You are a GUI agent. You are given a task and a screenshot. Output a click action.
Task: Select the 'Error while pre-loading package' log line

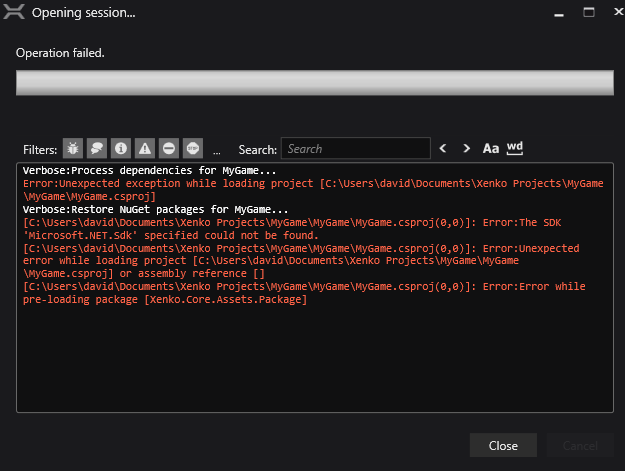[x=304, y=293]
